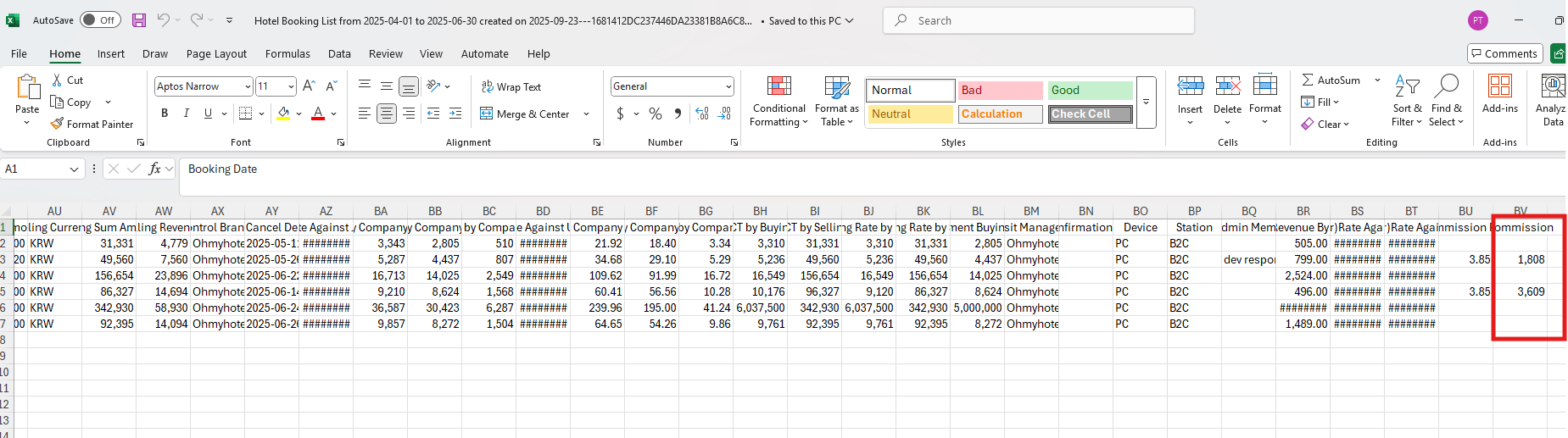Open the Name Box dropdown arrow
The image size is (1568, 438).
click(74, 169)
